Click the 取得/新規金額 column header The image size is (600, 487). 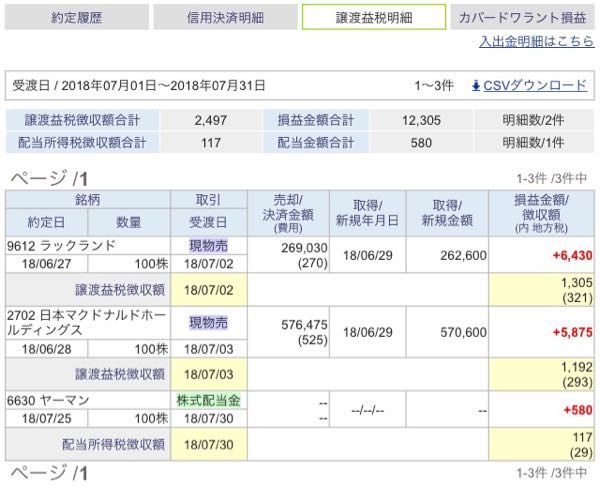(447, 213)
